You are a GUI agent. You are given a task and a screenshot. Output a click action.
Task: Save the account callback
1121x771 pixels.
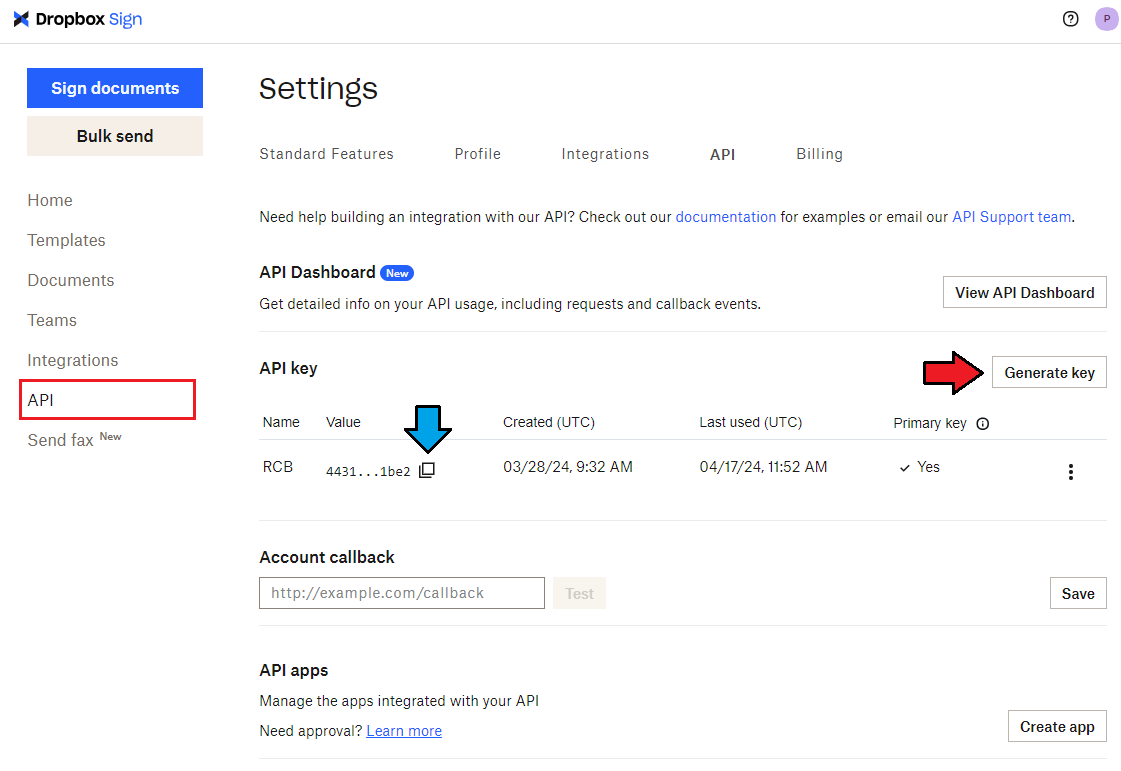(x=1078, y=594)
